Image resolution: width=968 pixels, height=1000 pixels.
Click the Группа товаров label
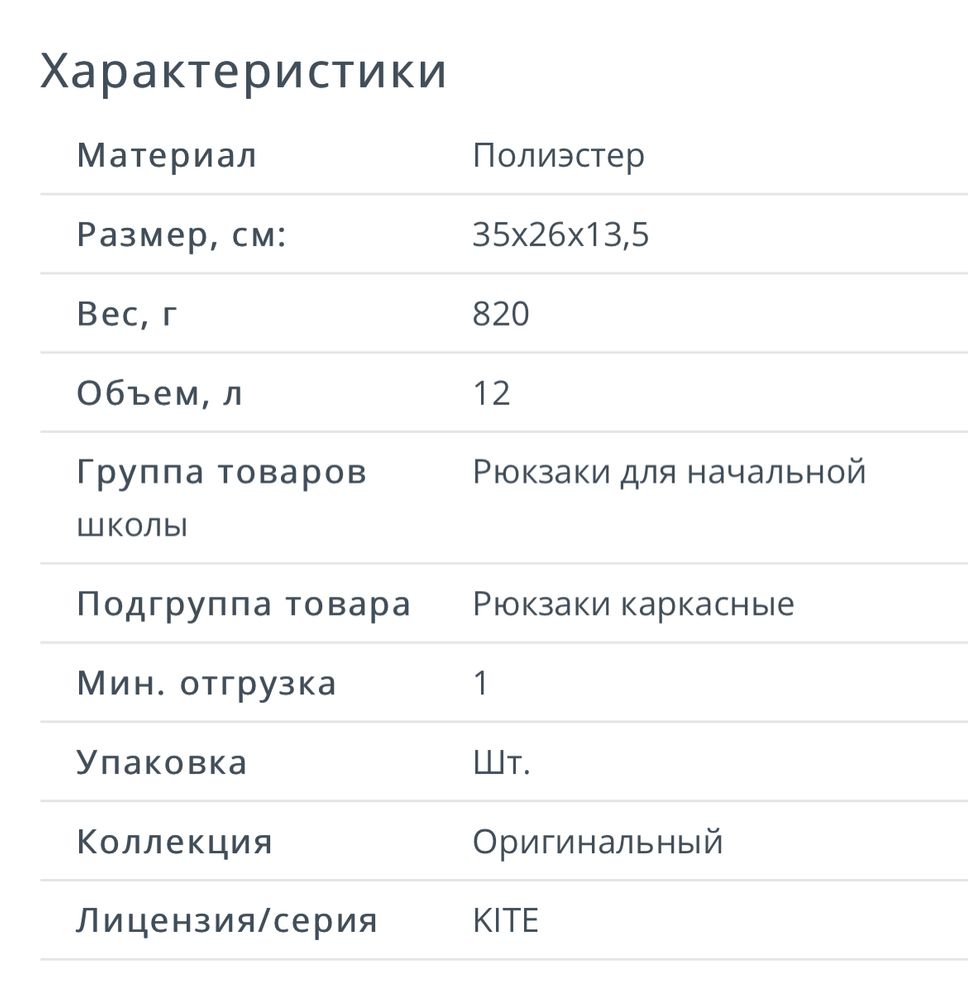pyautogui.click(x=222, y=472)
